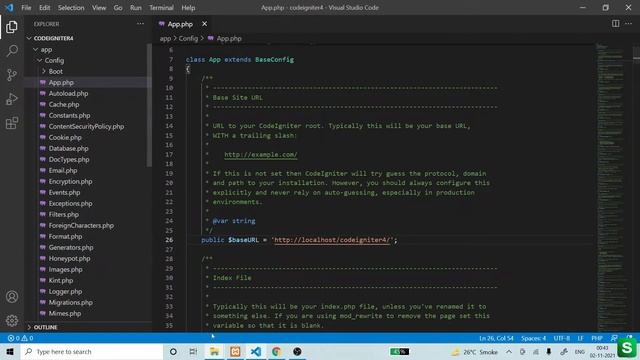
Task: Open the Go menu
Action: tap(118, 7)
